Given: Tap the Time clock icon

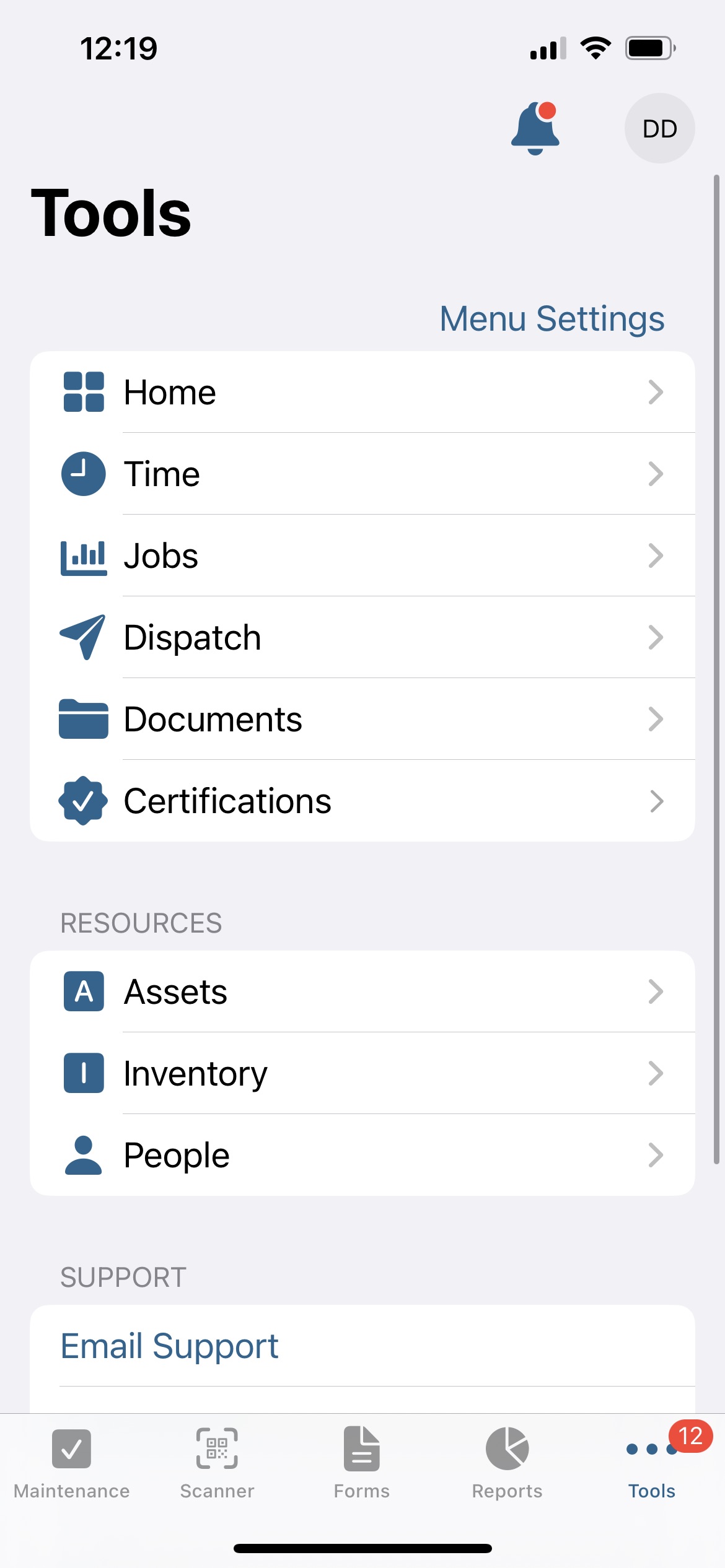Looking at the screenshot, I should [x=84, y=474].
